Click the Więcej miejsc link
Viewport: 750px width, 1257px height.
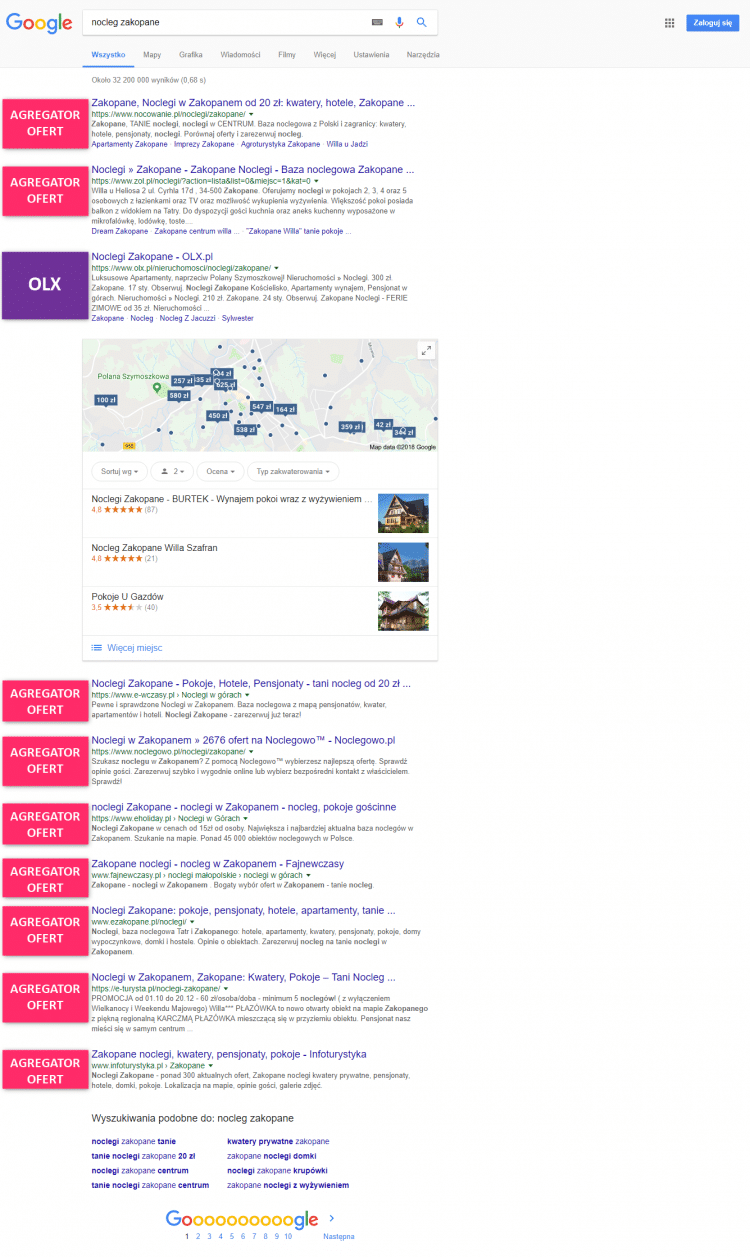click(x=134, y=648)
